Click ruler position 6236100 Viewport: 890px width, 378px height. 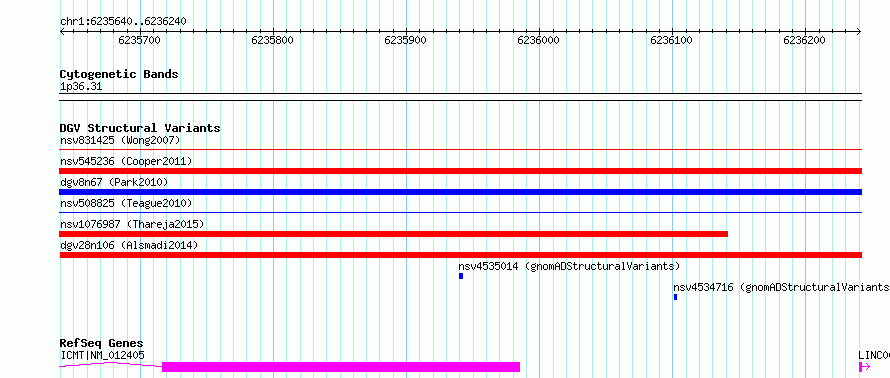click(671, 41)
